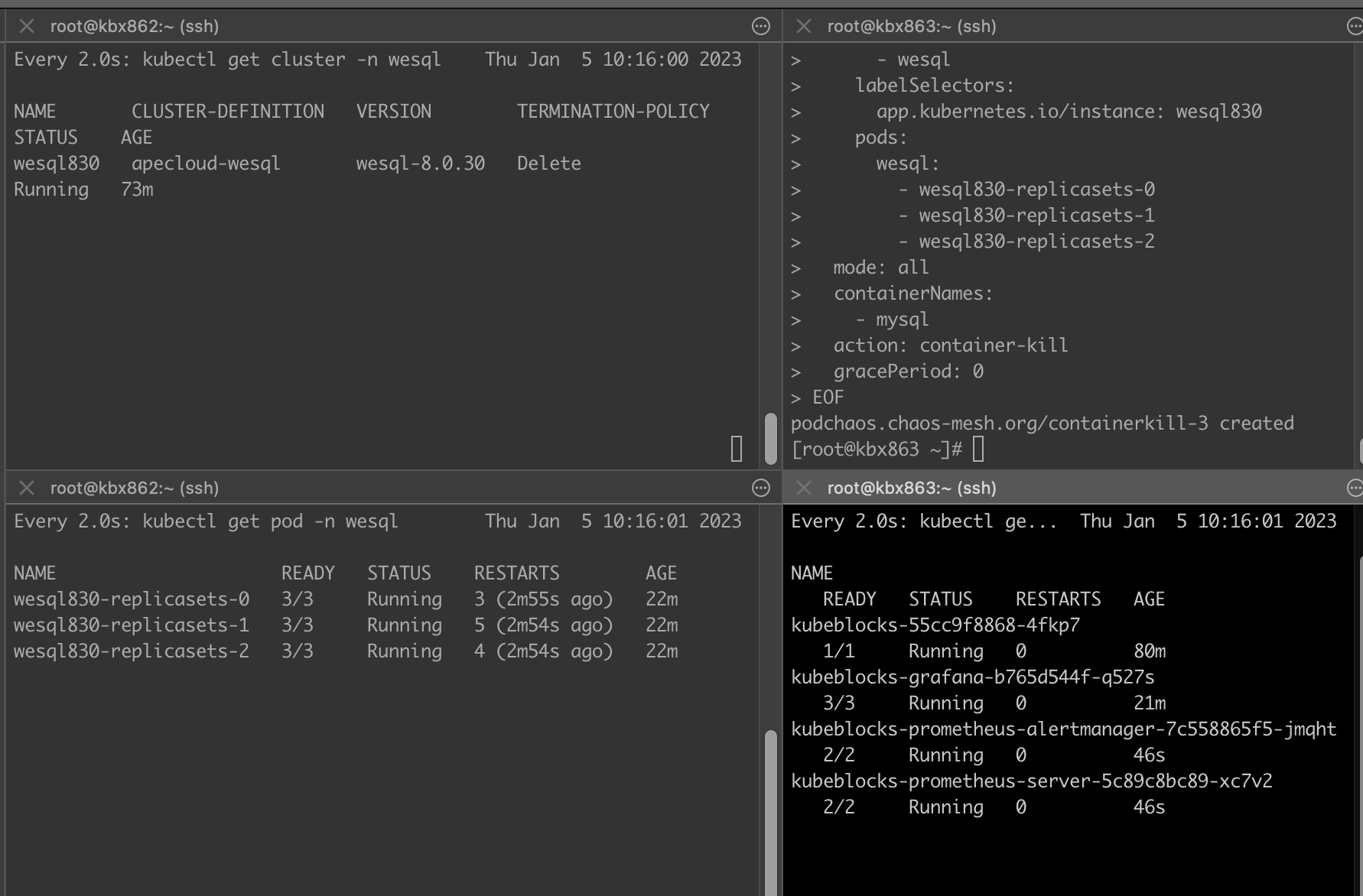Click the 'wesql-8.0.30' version value

click(421, 164)
